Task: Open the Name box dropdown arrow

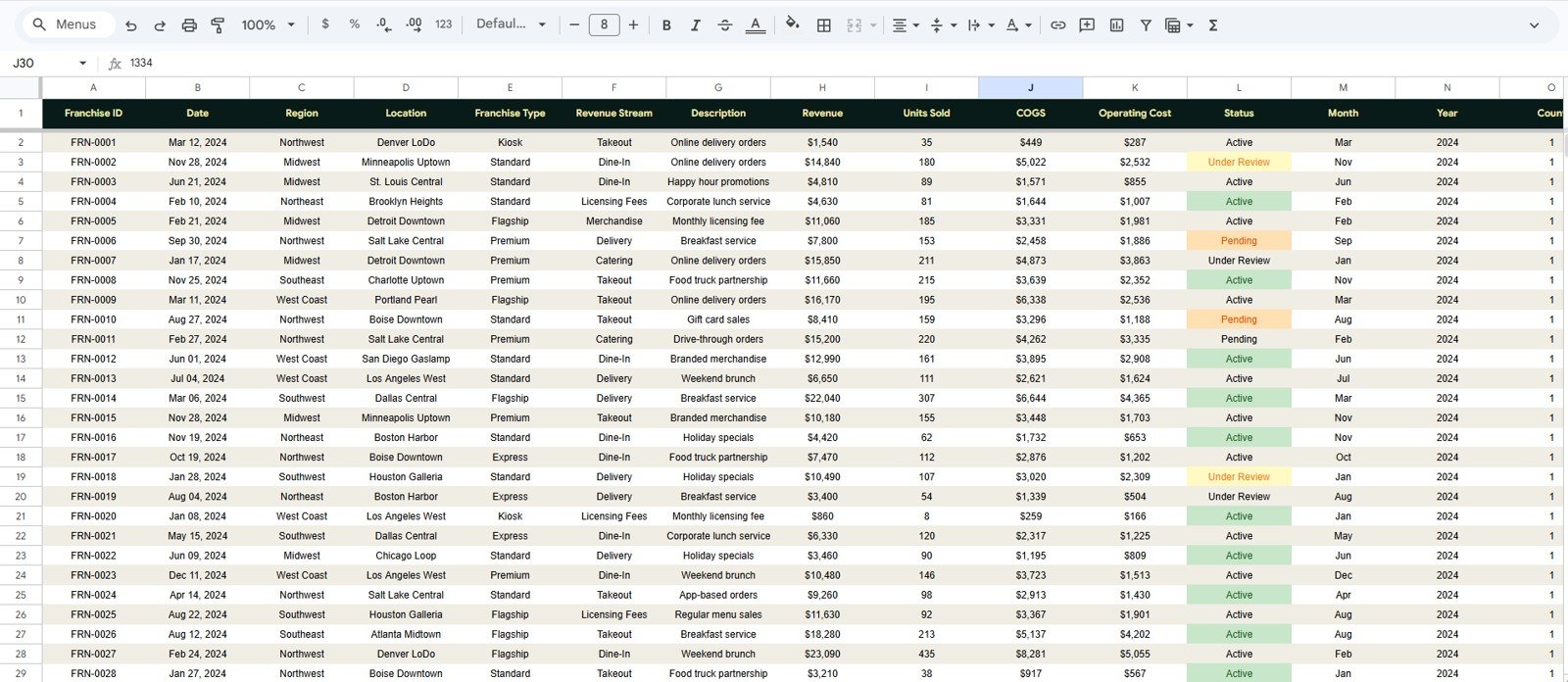Action: coord(82,63)
